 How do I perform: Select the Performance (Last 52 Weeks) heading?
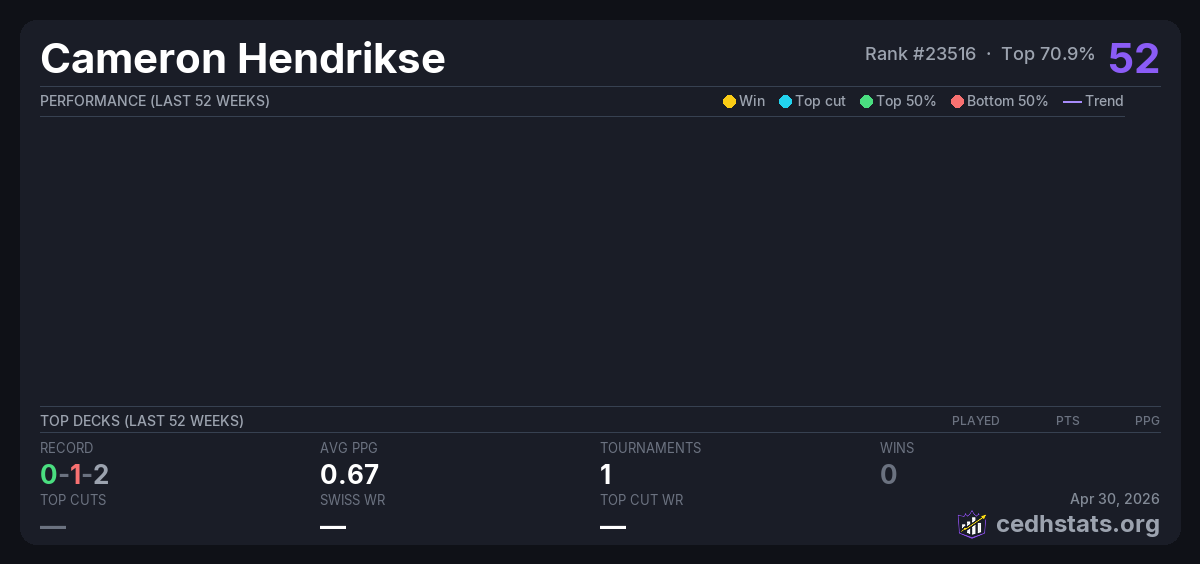point(155,101)
